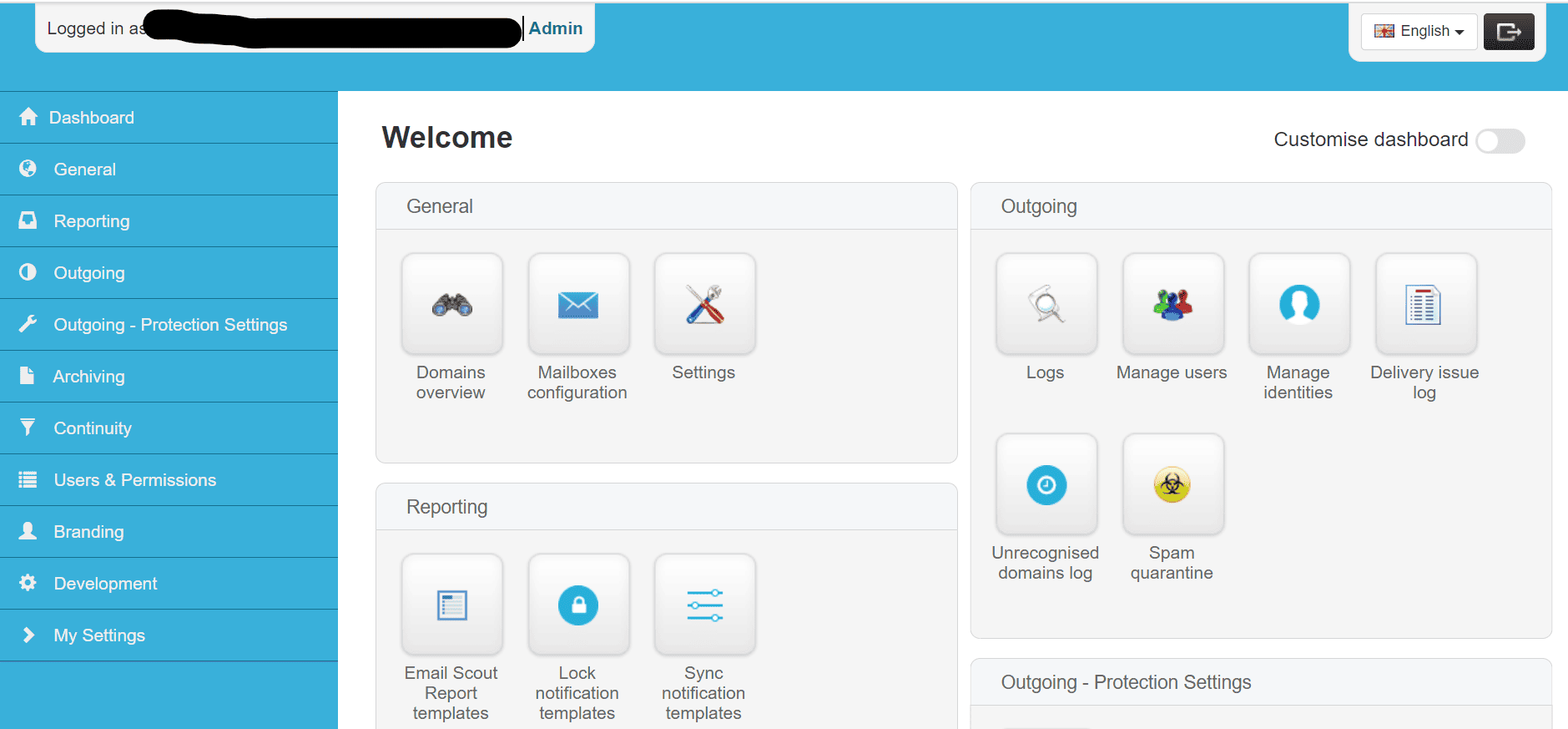Image resolution: width=1568 pixels, height=729 pixels.
Task: Click the logout button at top right
Action: [x=1508, y=32]
